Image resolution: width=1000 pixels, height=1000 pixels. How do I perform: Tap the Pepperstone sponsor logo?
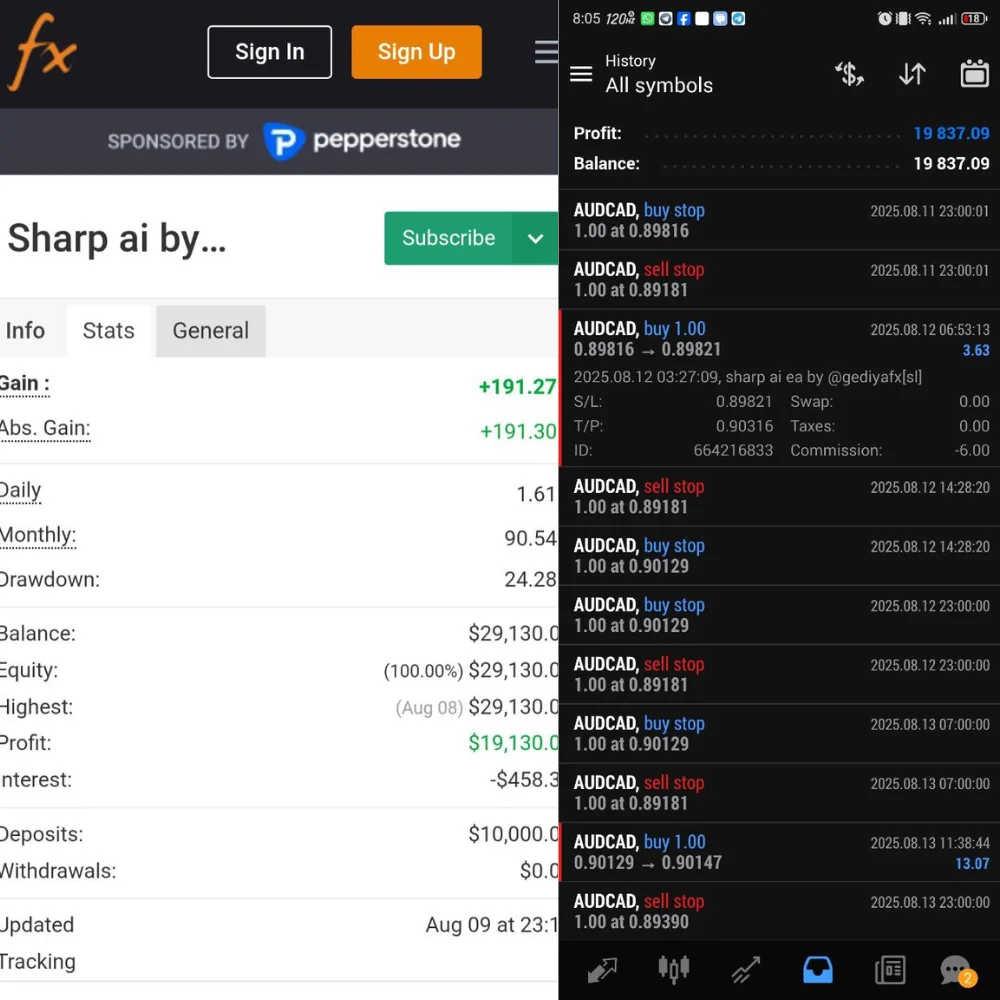tap(362, 140)
